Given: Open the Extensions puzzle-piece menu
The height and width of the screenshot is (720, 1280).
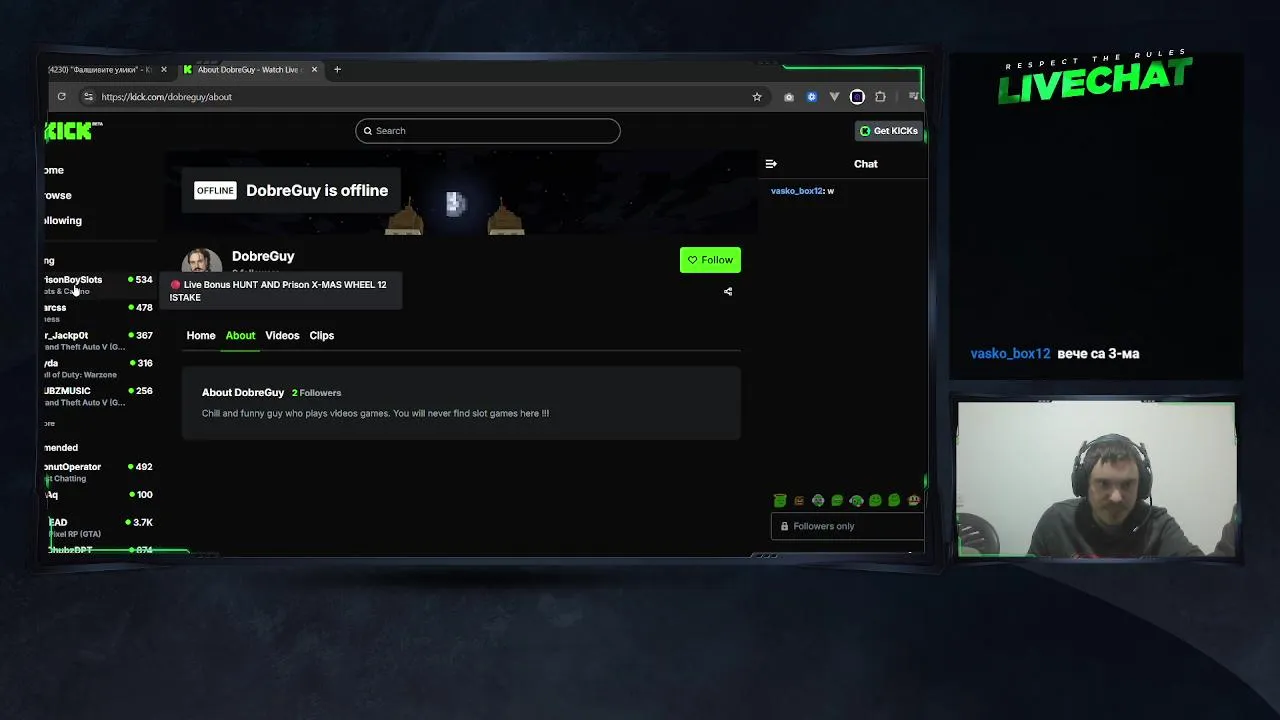Looking at the screenshot, I should (880, 97).
